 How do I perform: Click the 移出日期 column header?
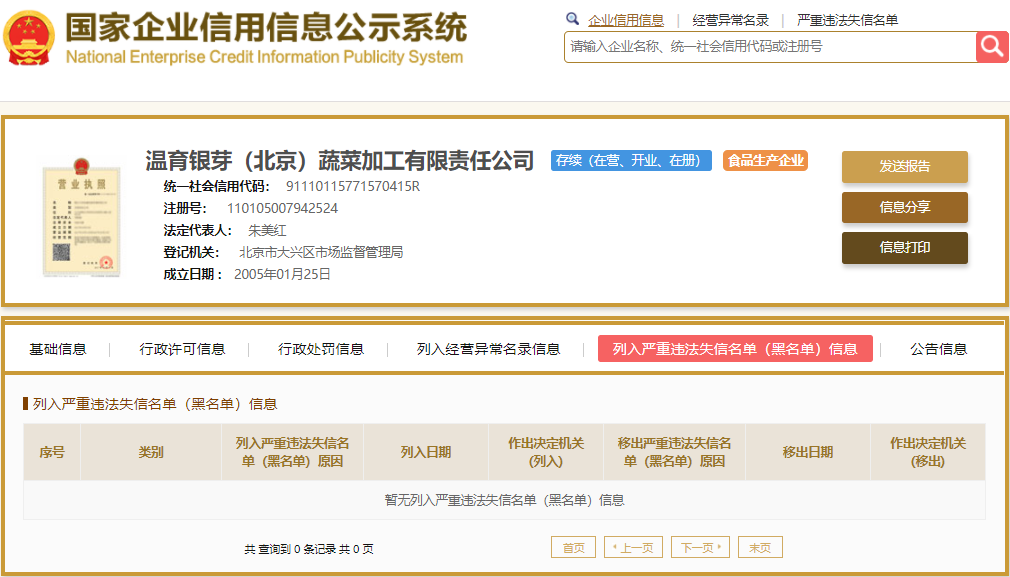click(808, 452)
